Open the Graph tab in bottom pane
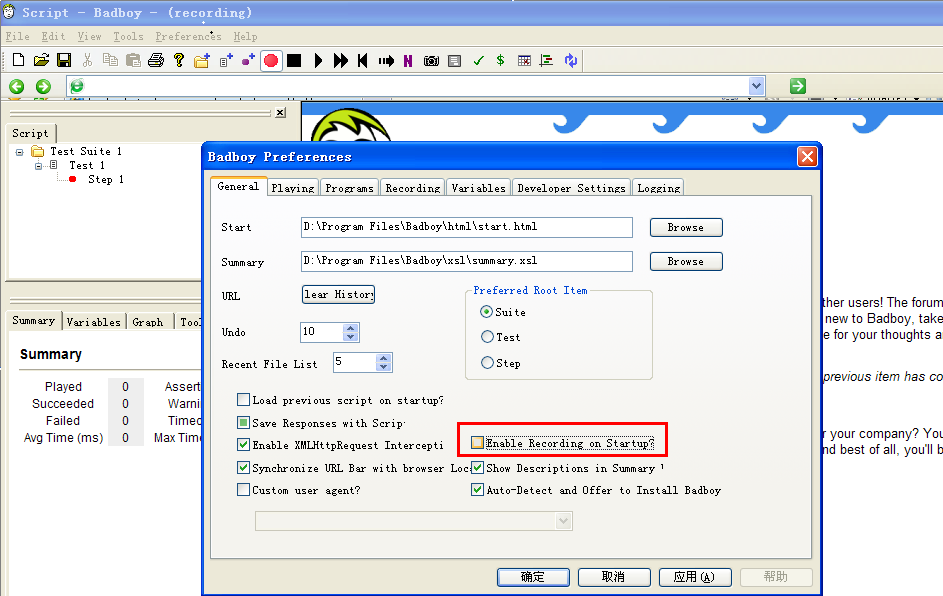This screenshot has width=943, height=596. pyautogui.click(x=148, y=322)
